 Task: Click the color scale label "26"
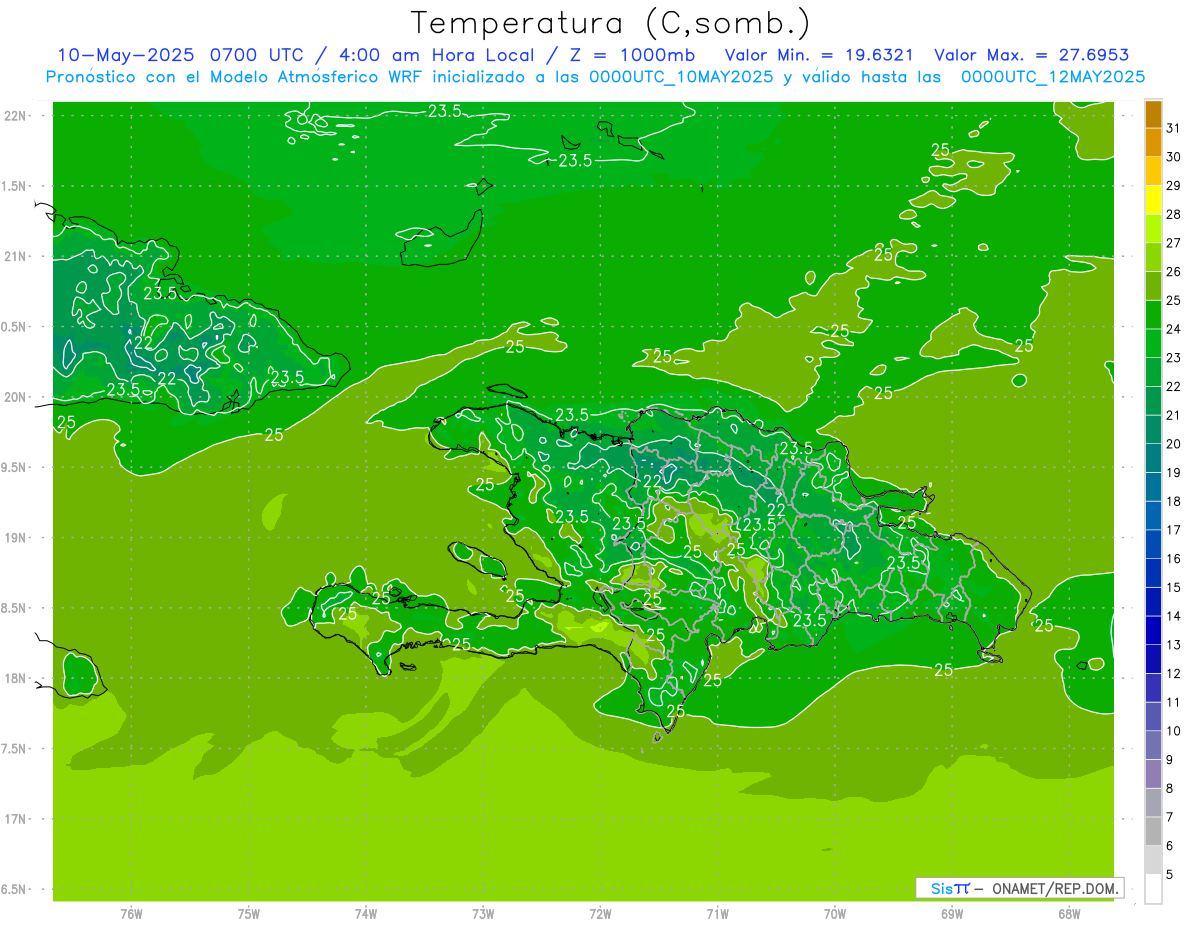tap(1174, 272)
